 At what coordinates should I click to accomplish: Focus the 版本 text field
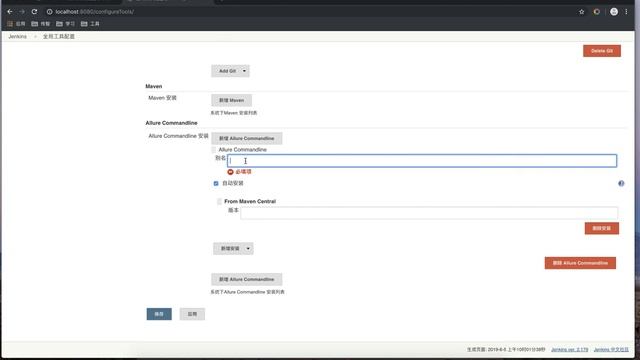pos(429,213)
